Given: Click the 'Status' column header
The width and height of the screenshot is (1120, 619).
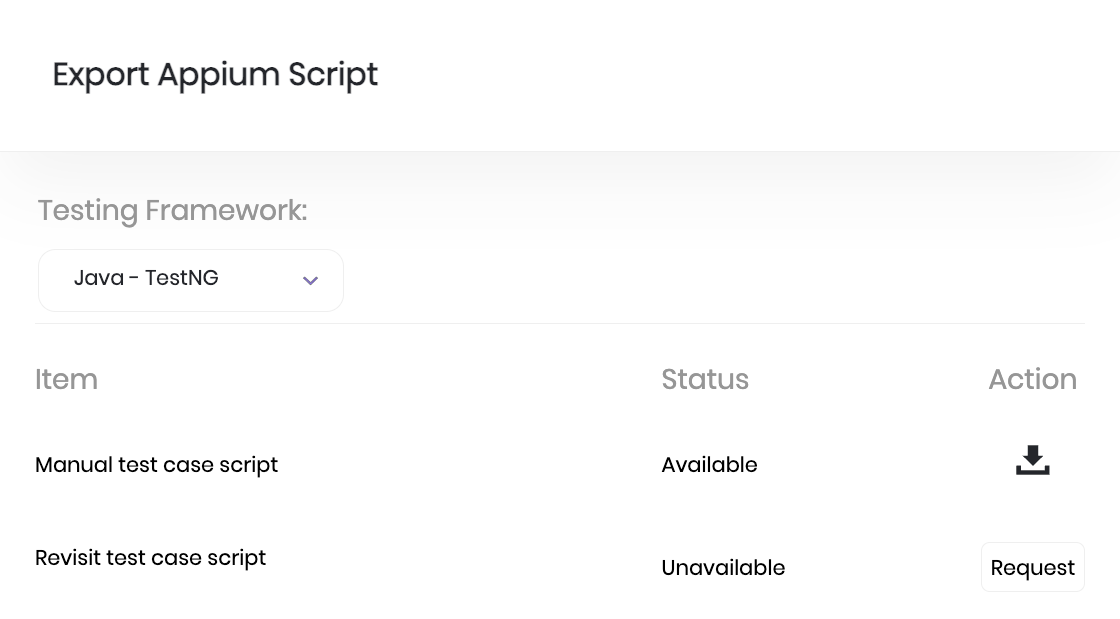Looking at the screenshot, I should pos(705,379).
